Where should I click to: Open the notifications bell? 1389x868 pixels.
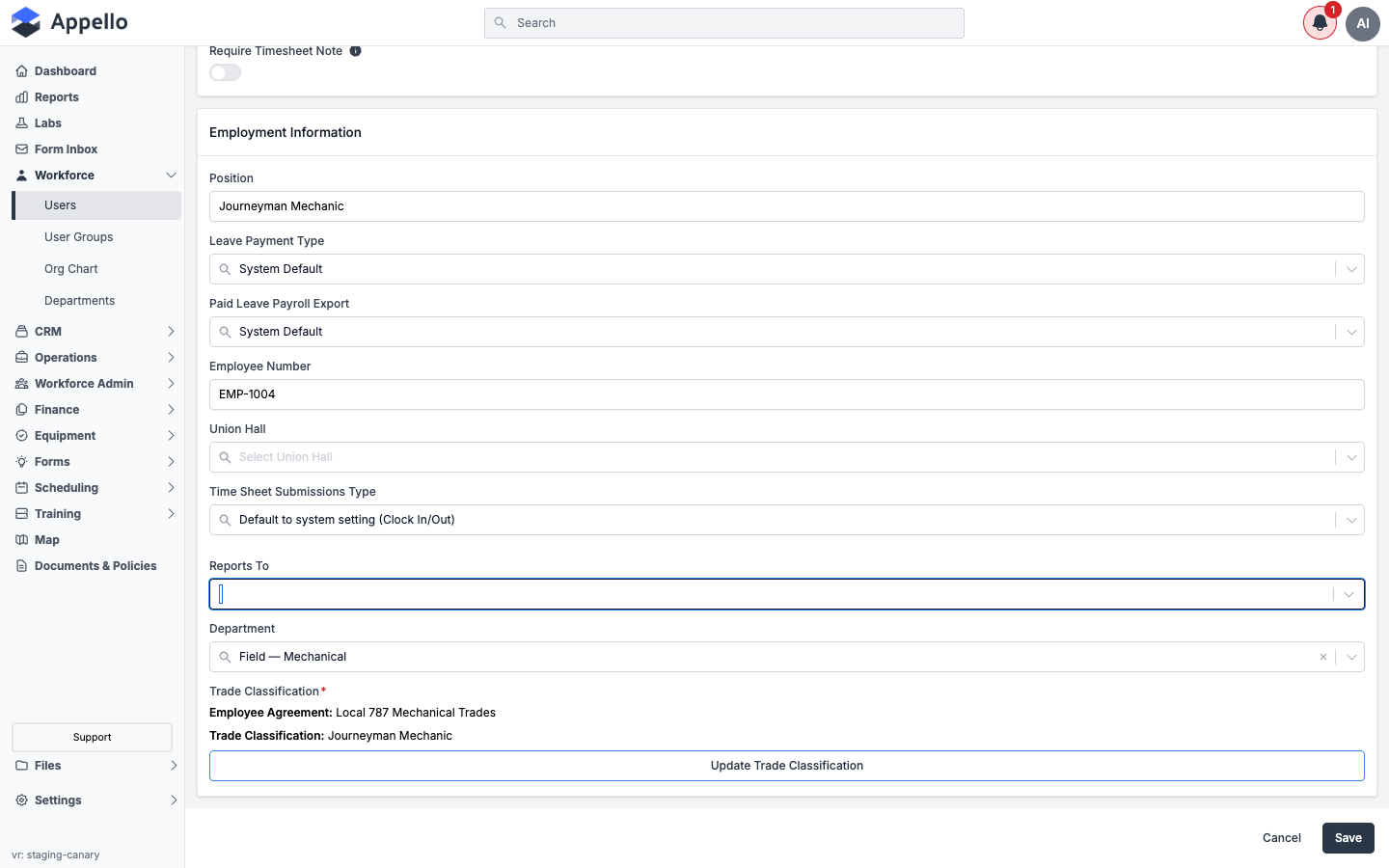1320,23
